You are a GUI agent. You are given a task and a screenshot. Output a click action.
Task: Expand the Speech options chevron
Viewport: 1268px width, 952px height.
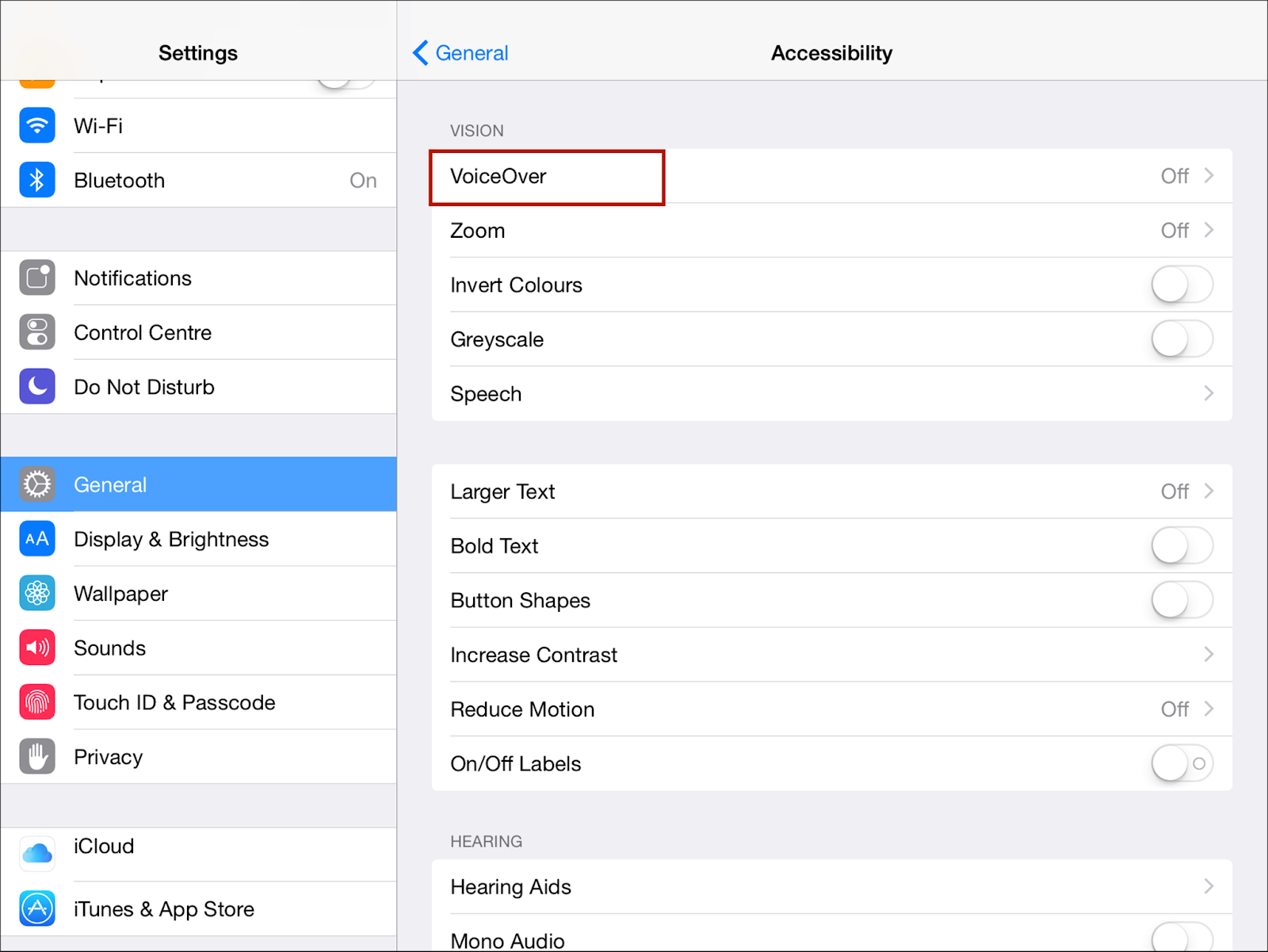click(x=1209, y=393)
